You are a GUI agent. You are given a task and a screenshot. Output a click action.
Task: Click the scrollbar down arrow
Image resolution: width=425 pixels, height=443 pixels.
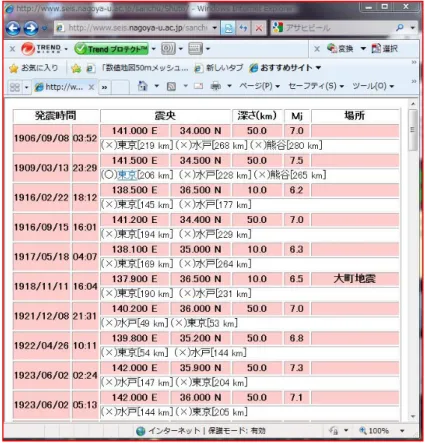click(x=413, y=416)
